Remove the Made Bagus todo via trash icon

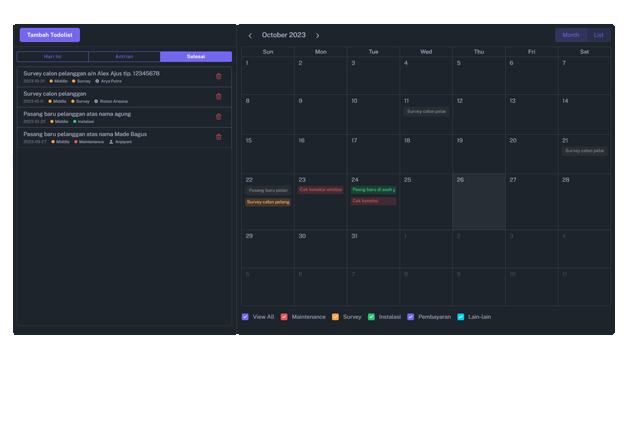coord(219,137)
